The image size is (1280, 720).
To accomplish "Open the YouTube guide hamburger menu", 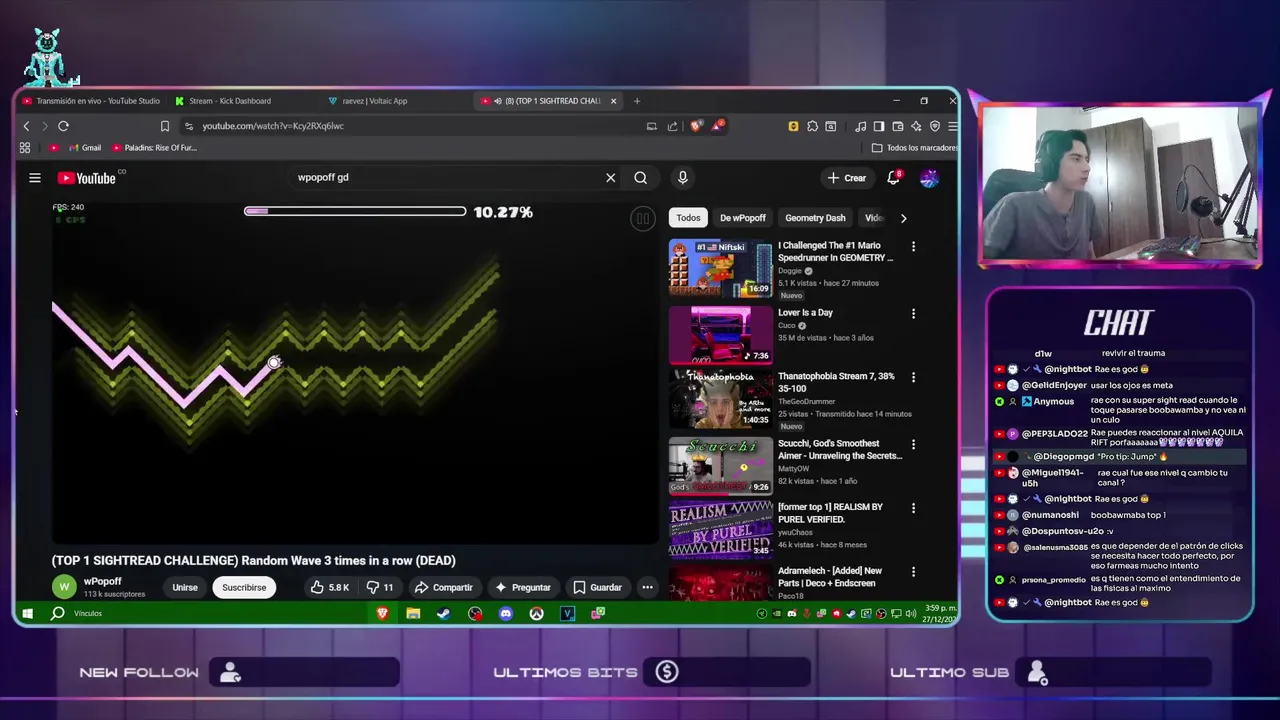I will point(35,178).
